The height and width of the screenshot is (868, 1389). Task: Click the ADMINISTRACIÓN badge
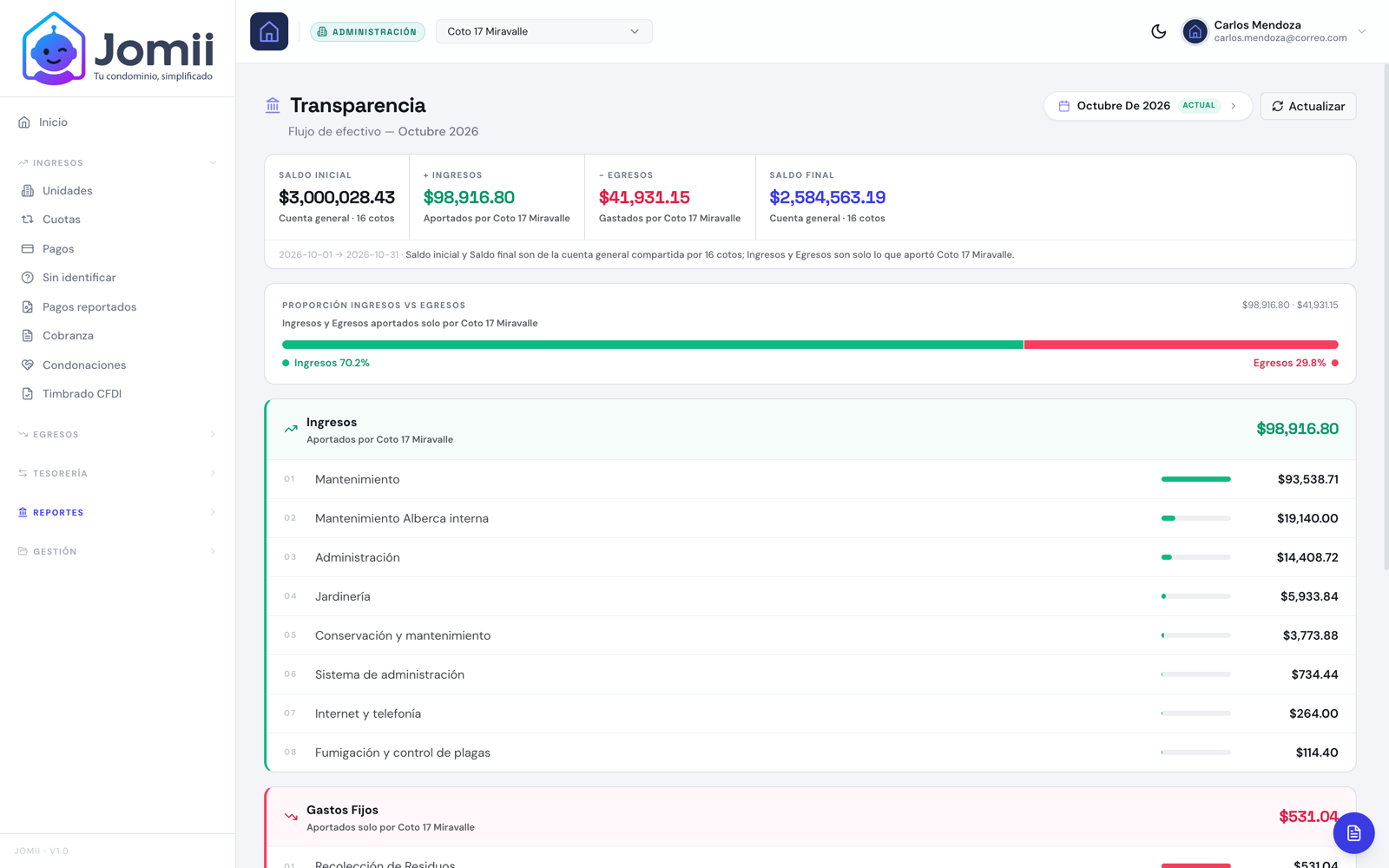367,32
